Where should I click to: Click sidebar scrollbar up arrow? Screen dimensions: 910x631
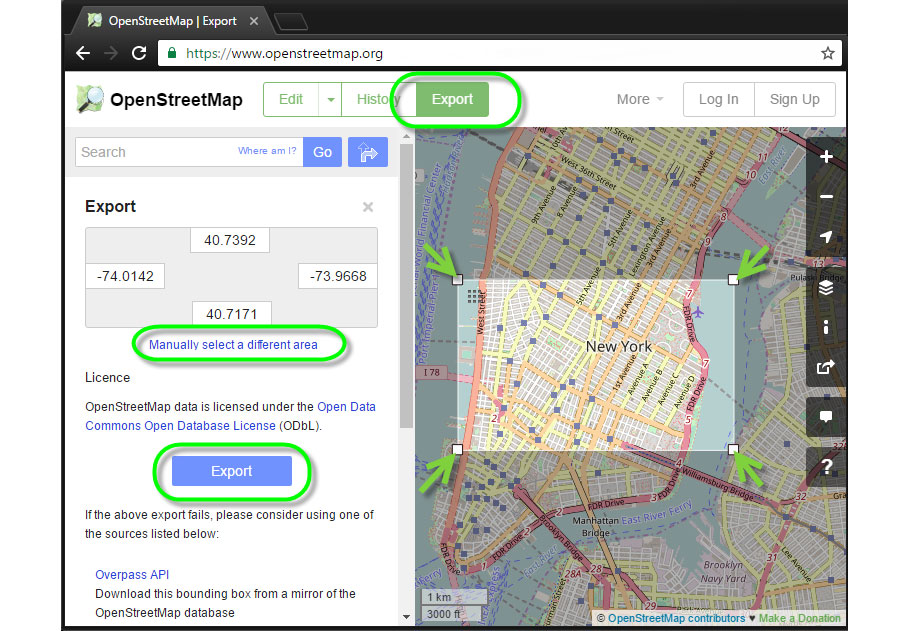[x=406, y=137]
